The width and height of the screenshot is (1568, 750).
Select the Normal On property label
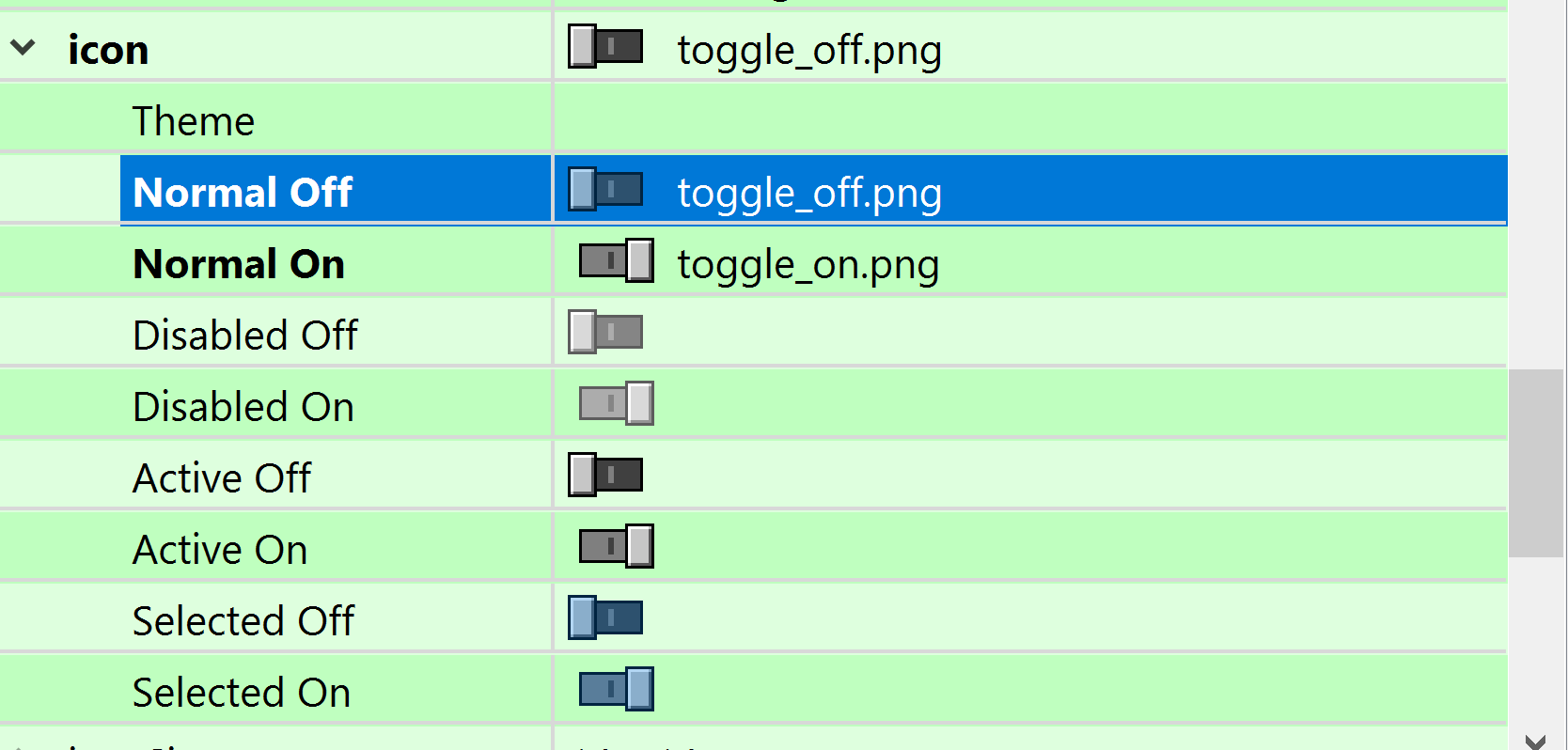point(239,264)
